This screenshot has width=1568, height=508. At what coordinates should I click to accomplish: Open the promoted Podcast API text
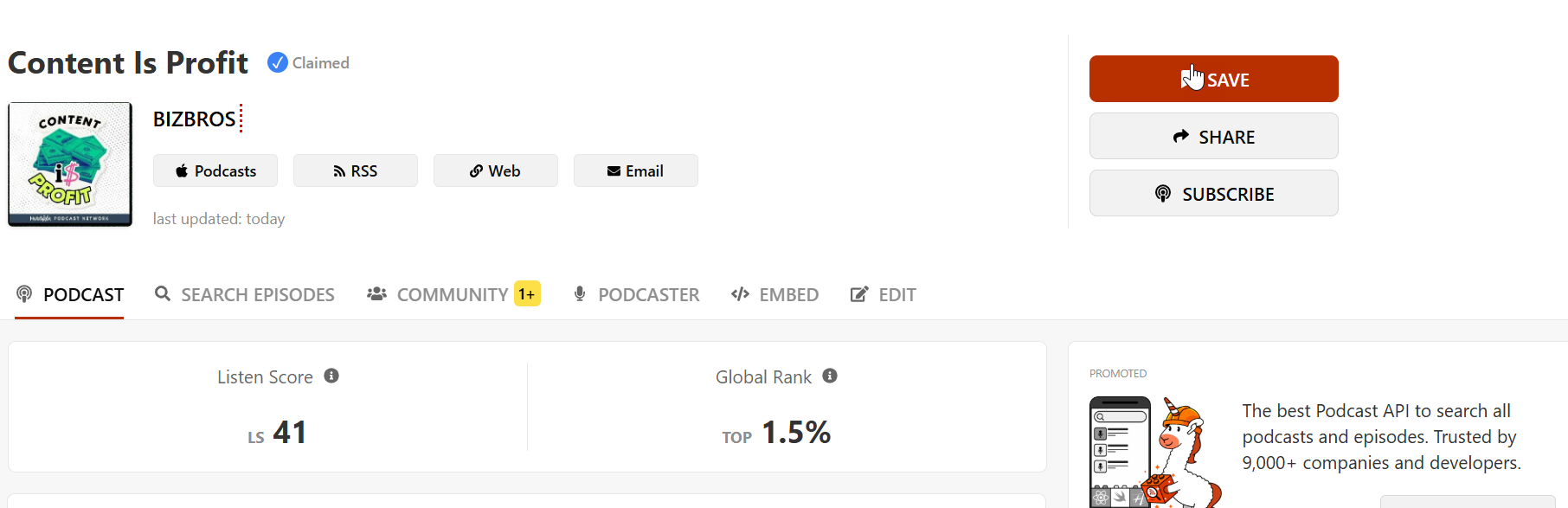pyautogui.click(x=1381, y=437)
